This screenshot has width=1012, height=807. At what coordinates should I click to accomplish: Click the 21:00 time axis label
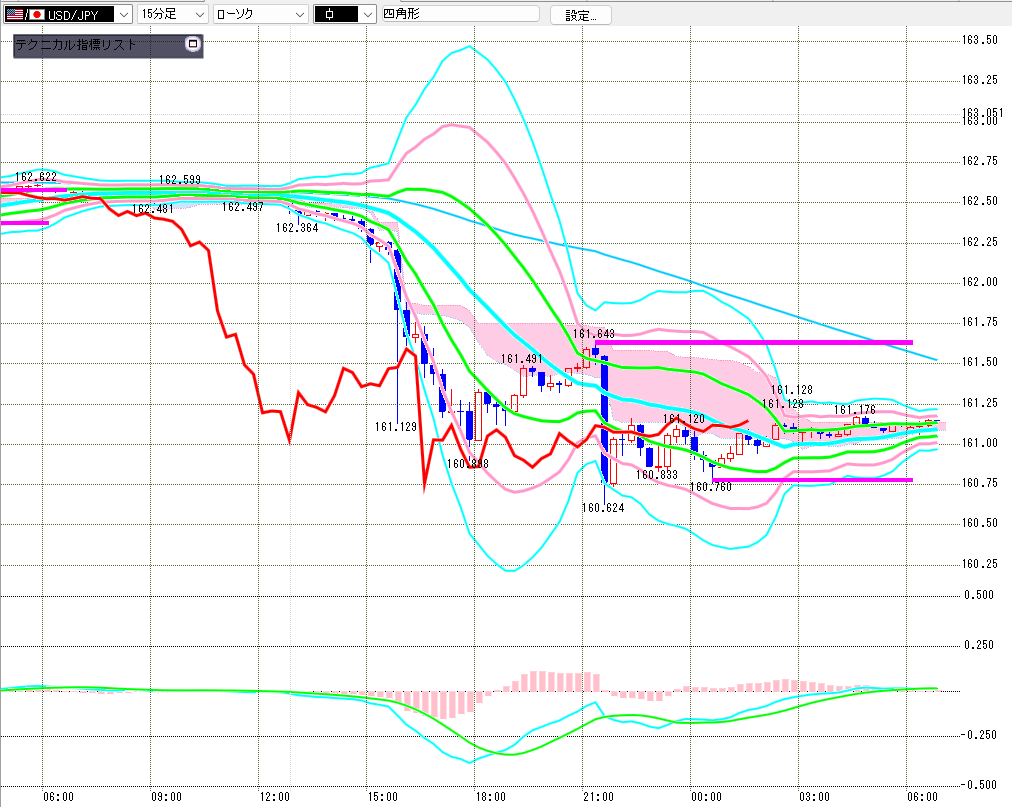pos(598,797)
